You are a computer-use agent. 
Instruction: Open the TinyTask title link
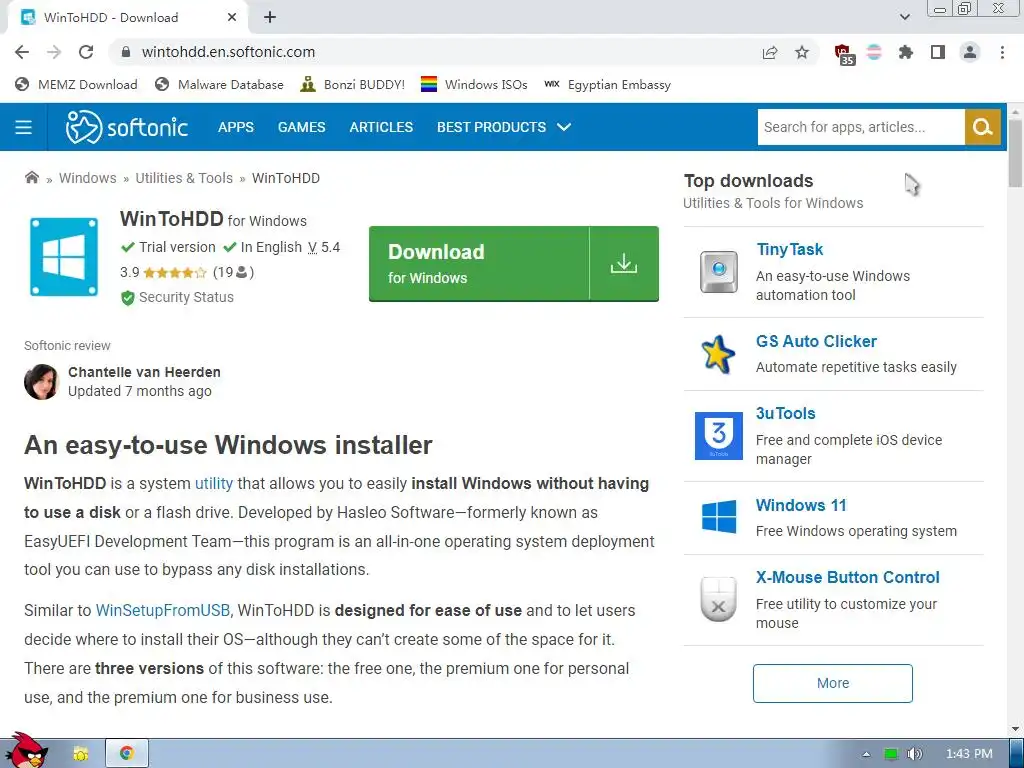790,249
